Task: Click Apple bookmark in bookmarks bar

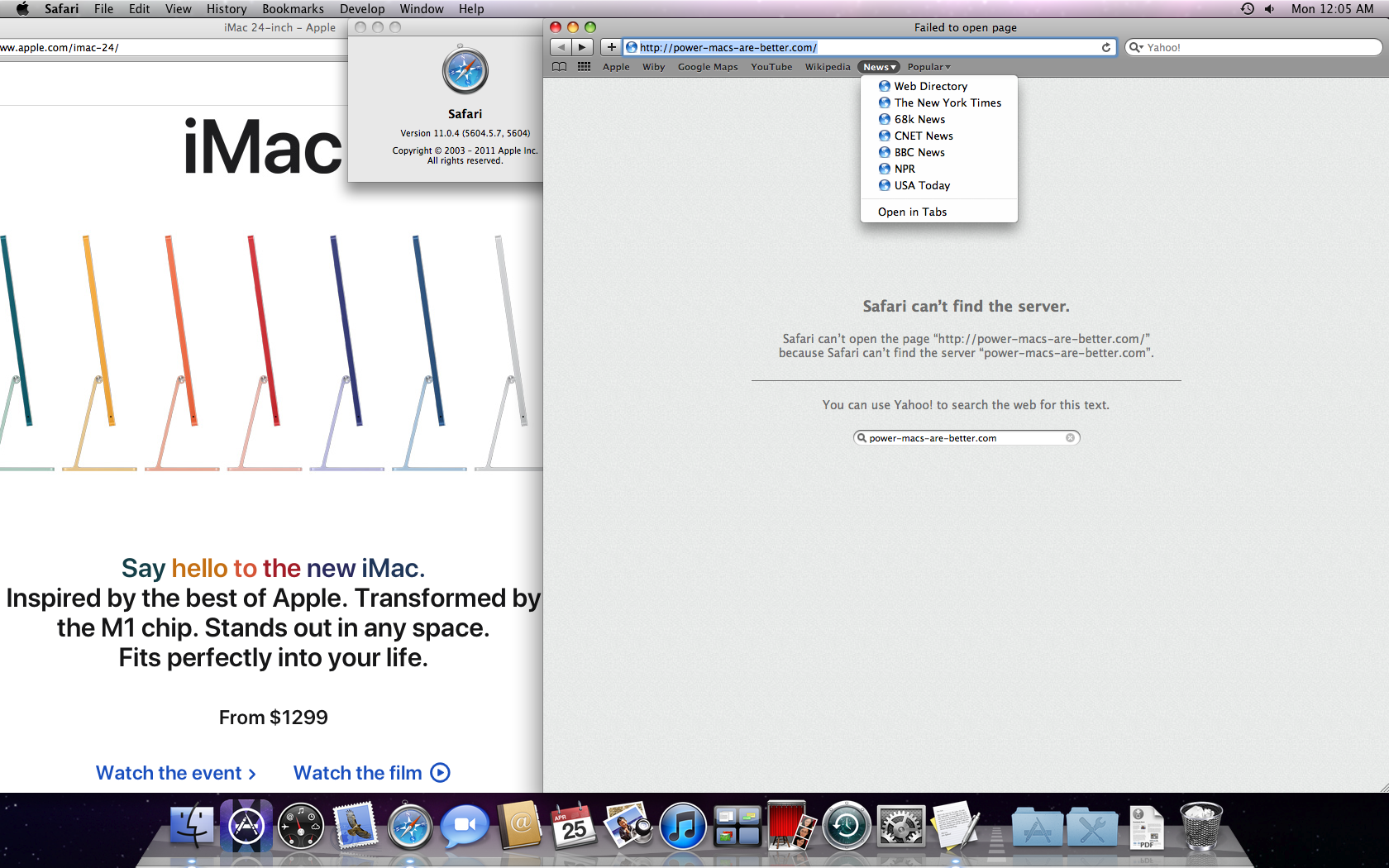Action: pos(616,67)
